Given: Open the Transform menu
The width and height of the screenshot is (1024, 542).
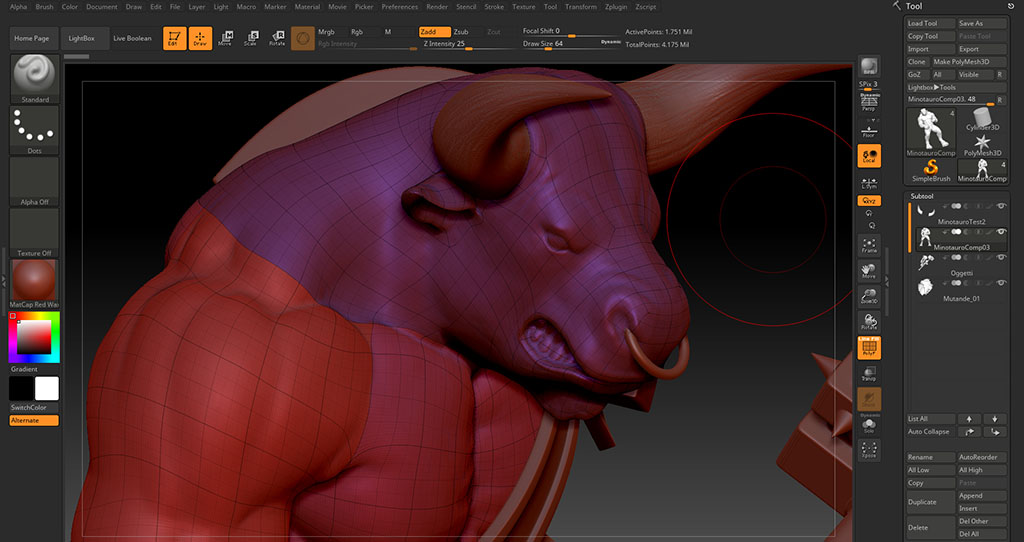Looking at the screenshot, I should [581, 7].
